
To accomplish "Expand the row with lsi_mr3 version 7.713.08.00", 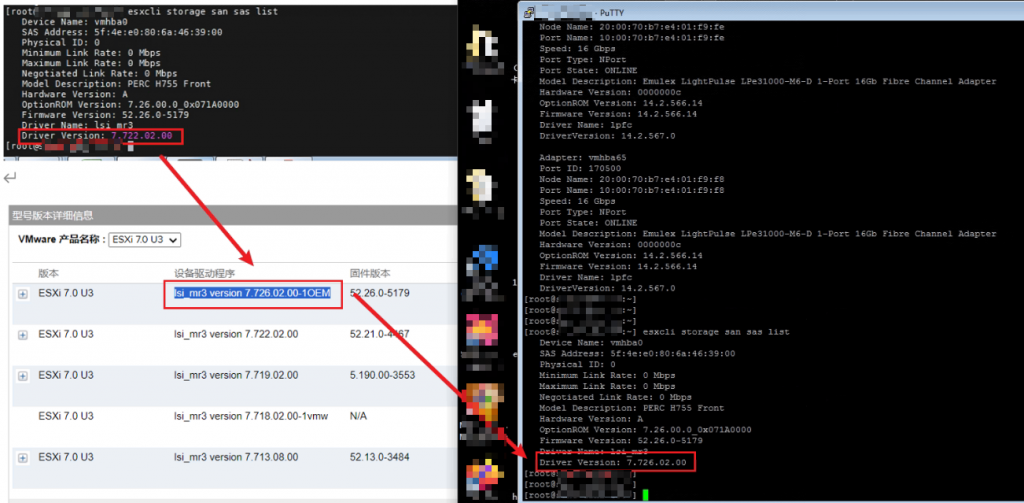I will coord(23,458).
